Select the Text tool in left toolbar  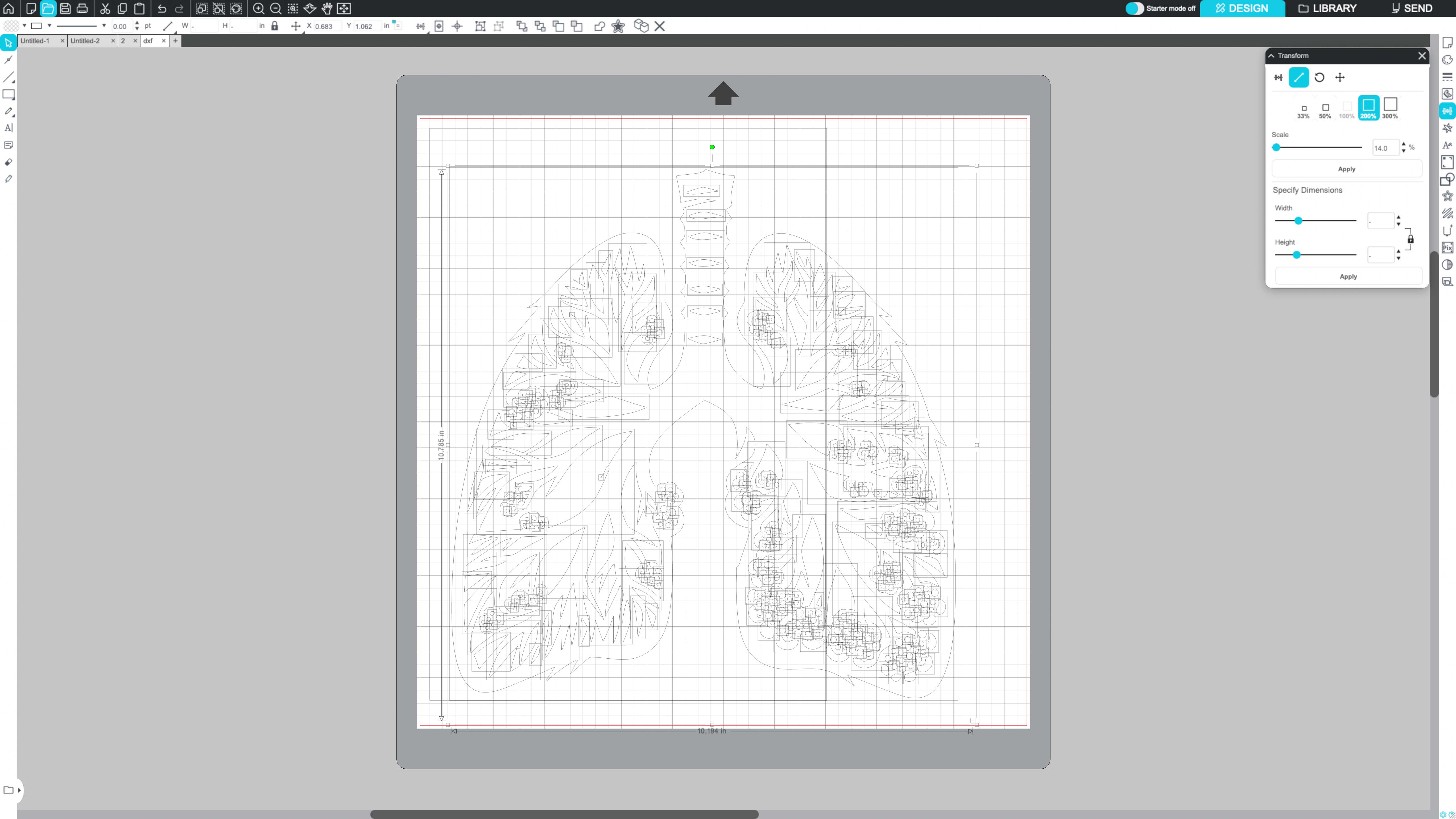tap(9, 128)
